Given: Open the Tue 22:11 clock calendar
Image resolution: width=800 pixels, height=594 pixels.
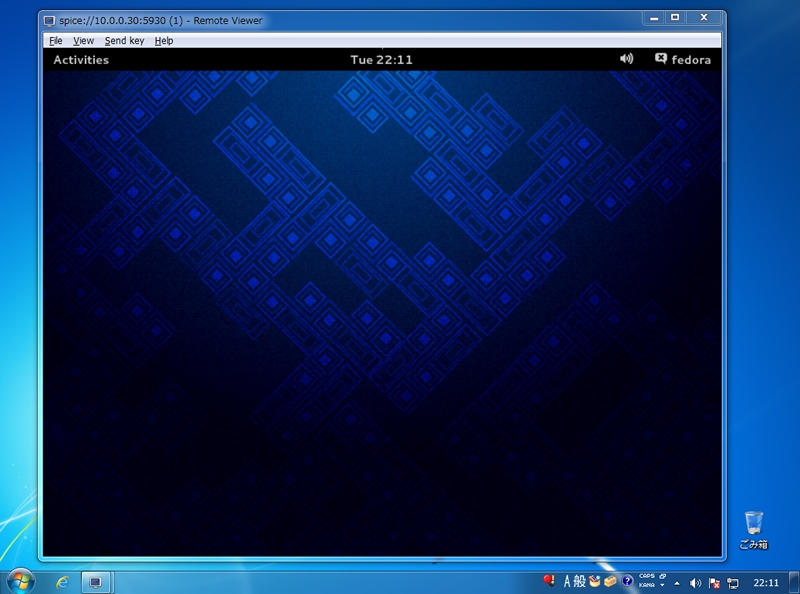Looking at the screenshot, I should pos(381,60).
